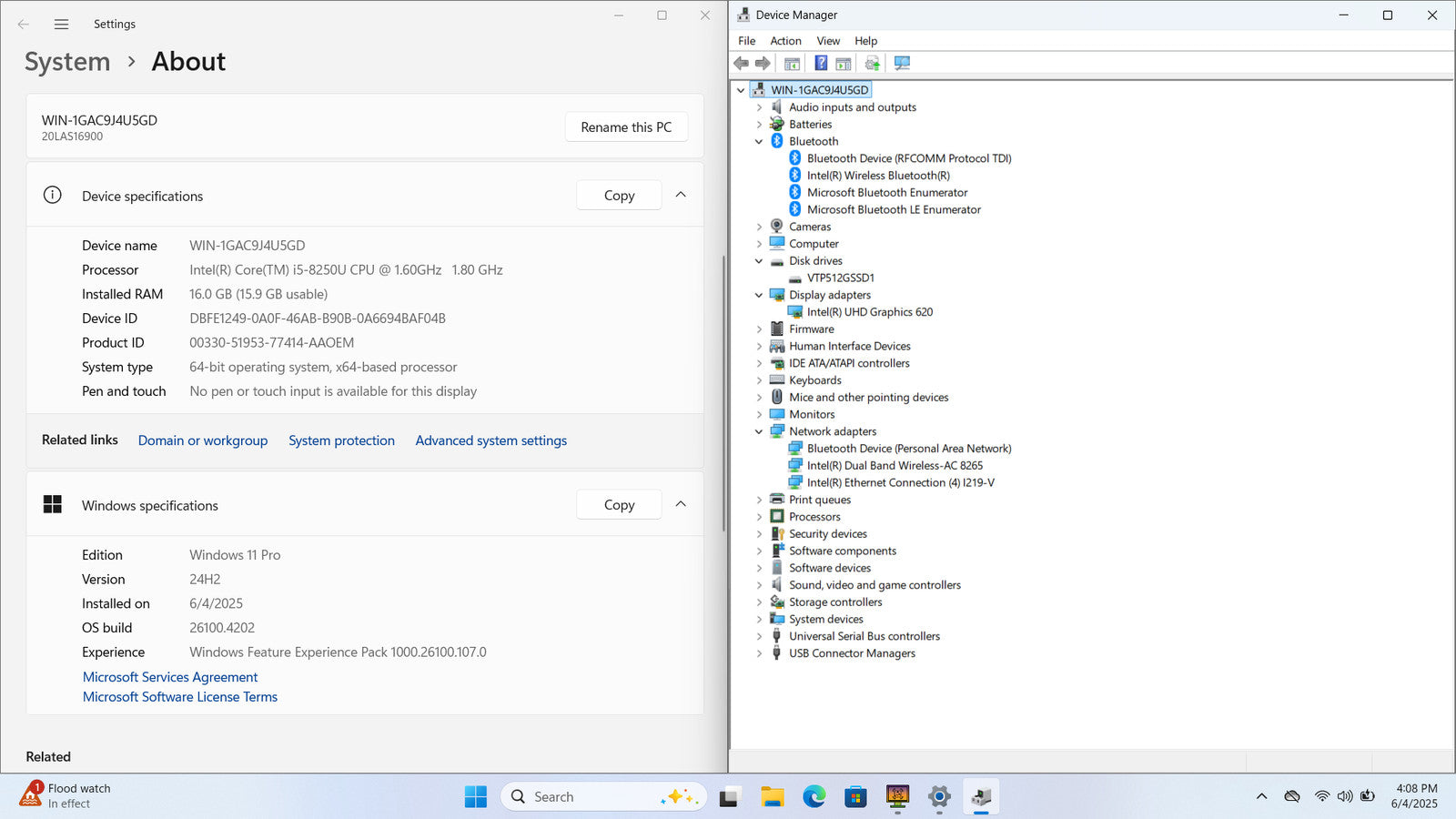
Task: Click the Rename this PC button
Action: [626, 127]
